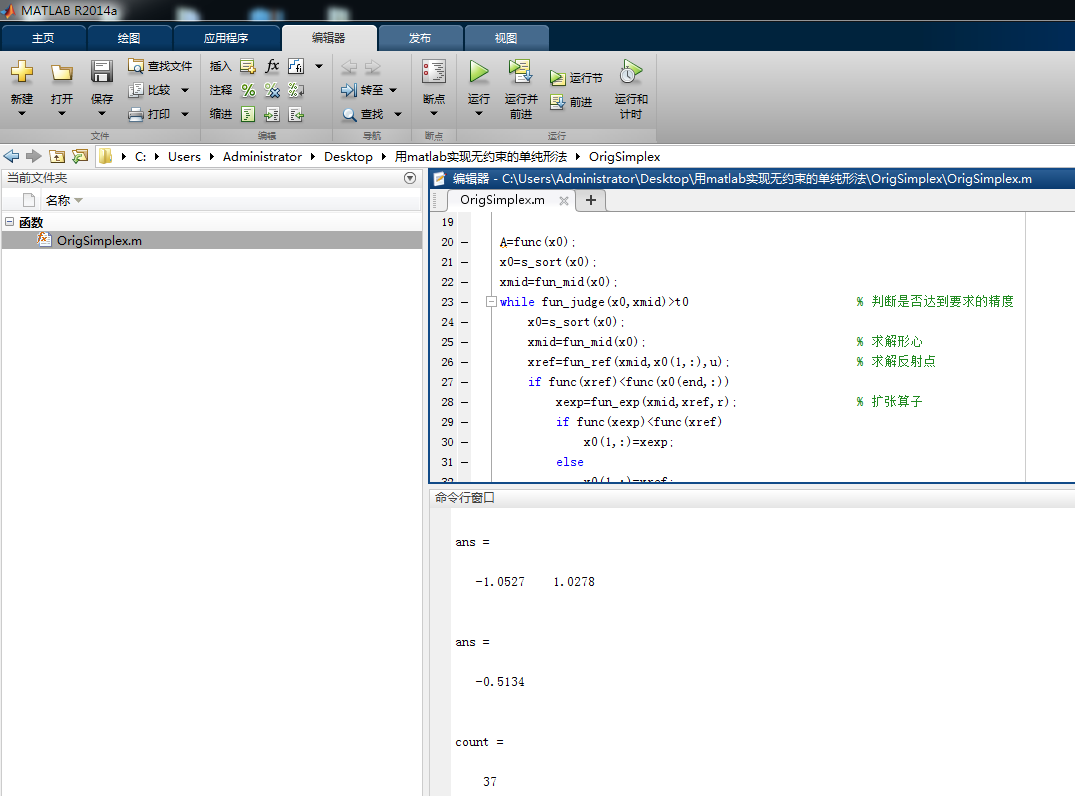Click Run Section (运行节) button
The image size is (1075, 796).
577,78
